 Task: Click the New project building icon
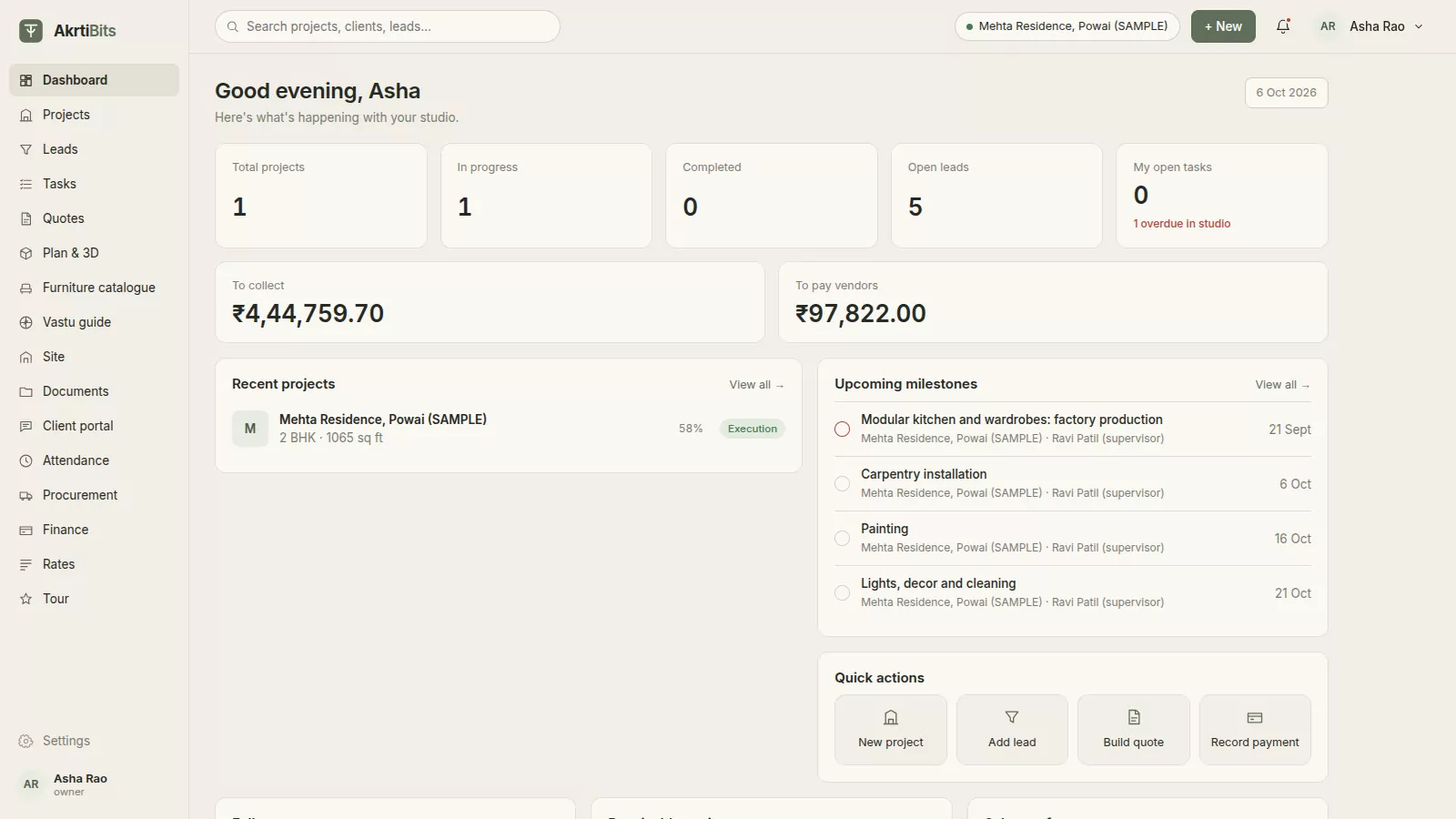(891, 717)
